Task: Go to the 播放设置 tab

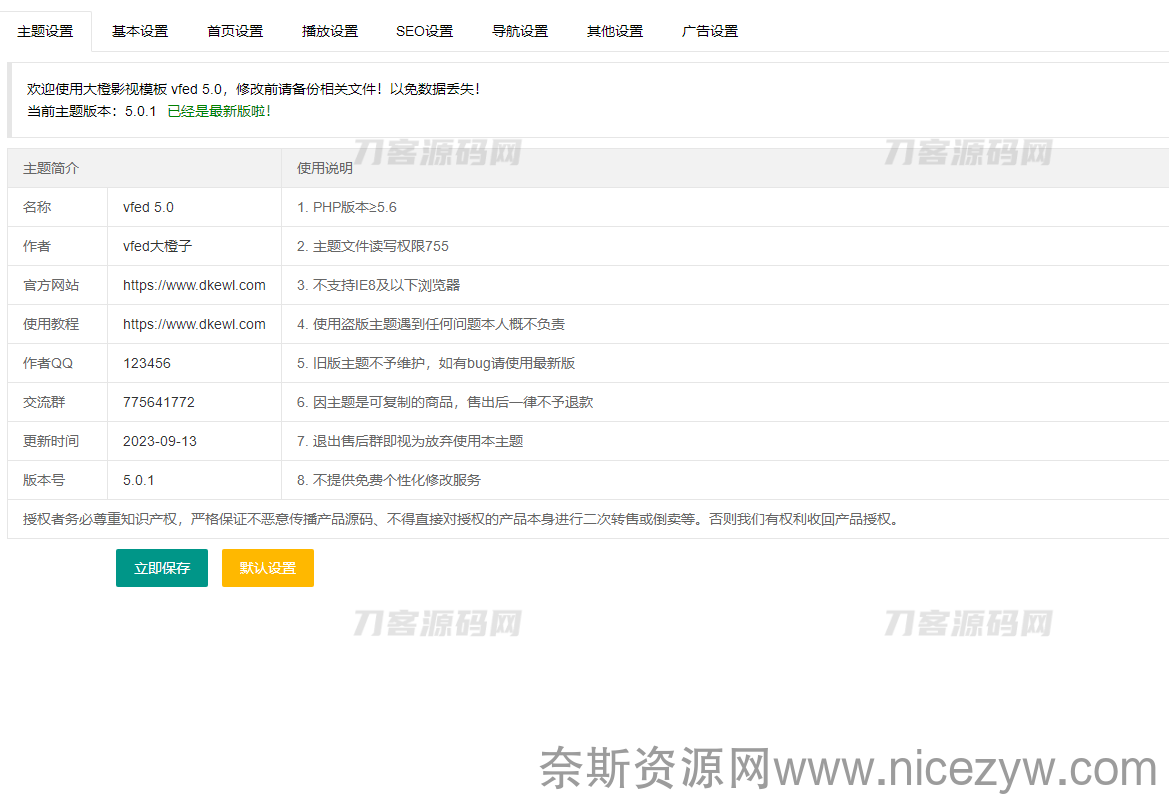Action: pyautogui.click(x=330, y=31)
